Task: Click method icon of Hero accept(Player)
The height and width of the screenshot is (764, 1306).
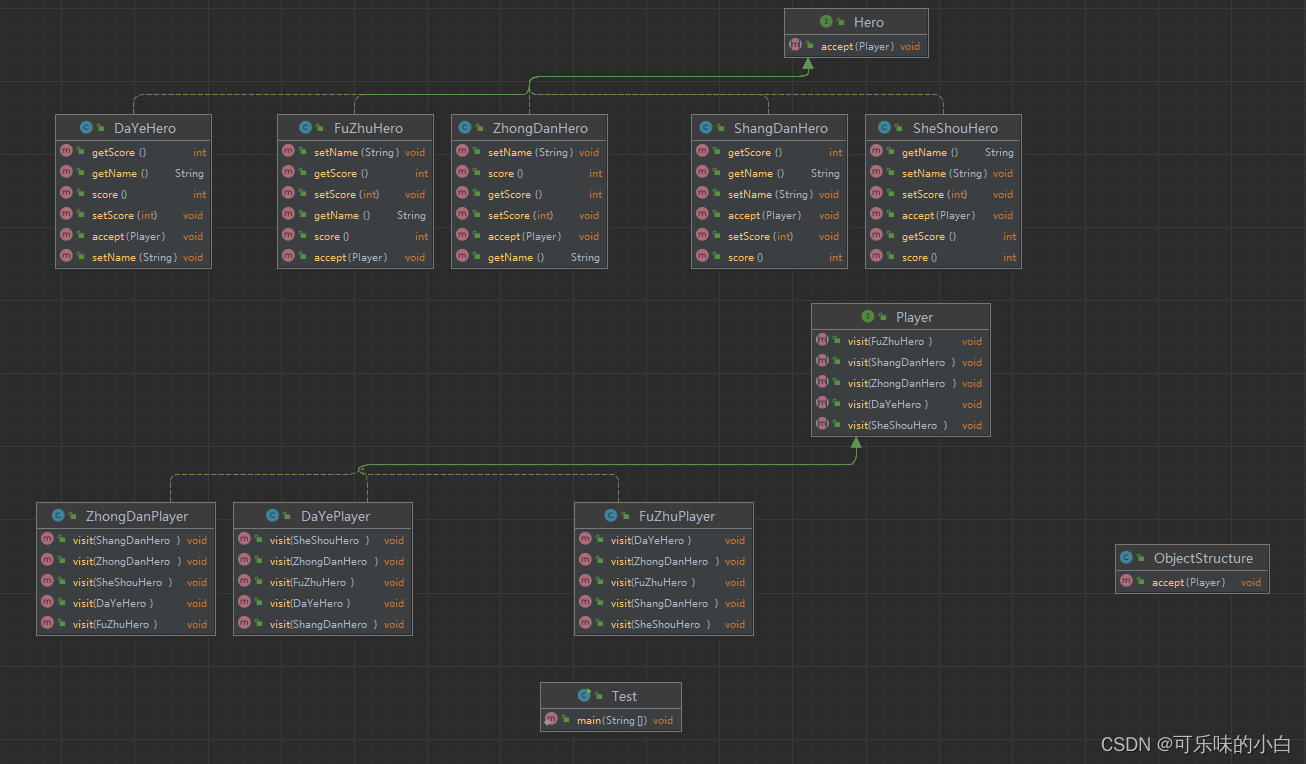Action: coord(795,46)
